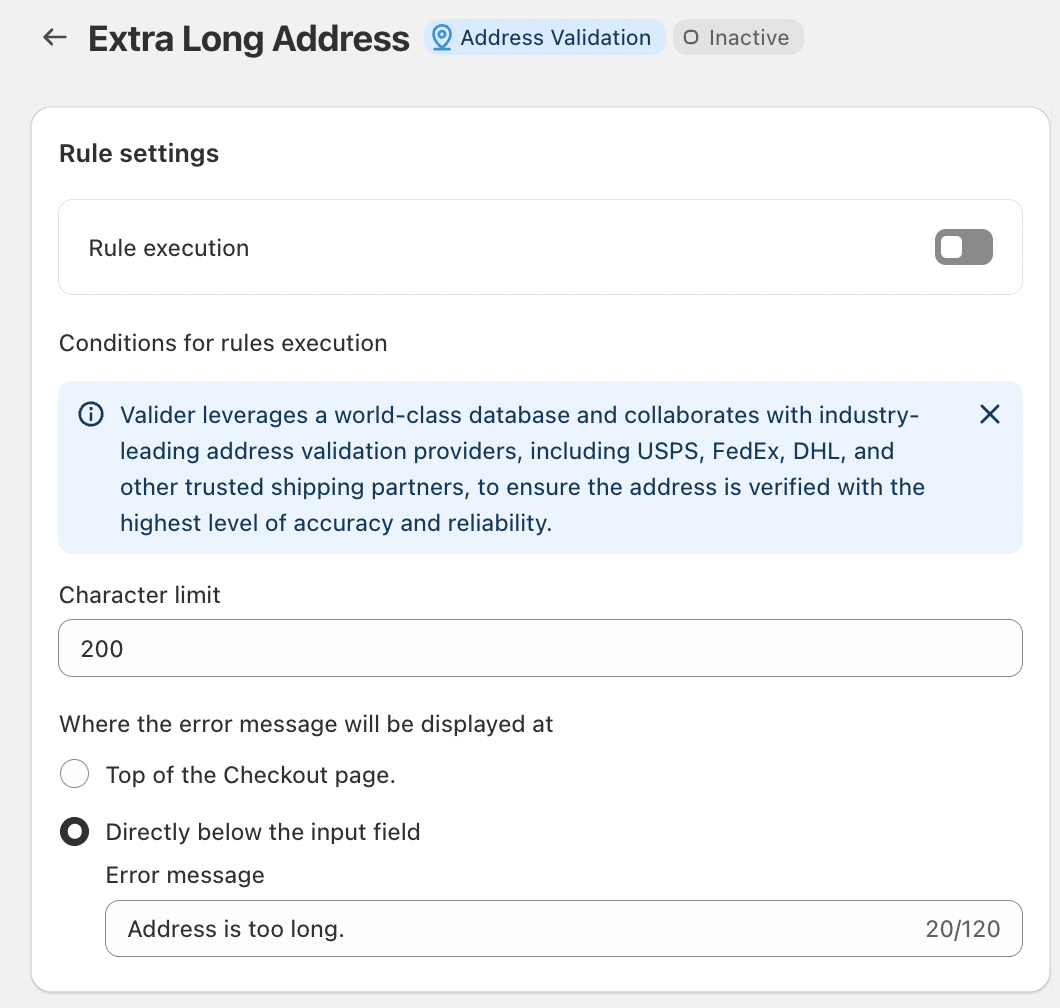This screenshot has width=1060, height=1008.
Task: Select the Top of the Checkout page radio
Action: [x=75, y=774]
